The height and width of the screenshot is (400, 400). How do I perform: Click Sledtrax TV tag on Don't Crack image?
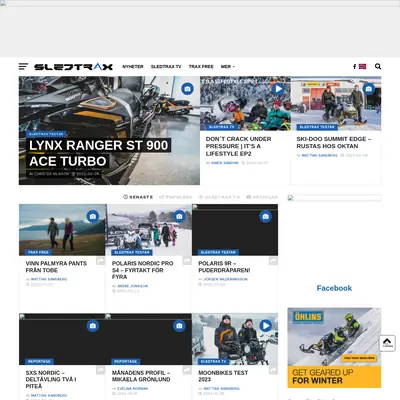click(x=222, y=127)
